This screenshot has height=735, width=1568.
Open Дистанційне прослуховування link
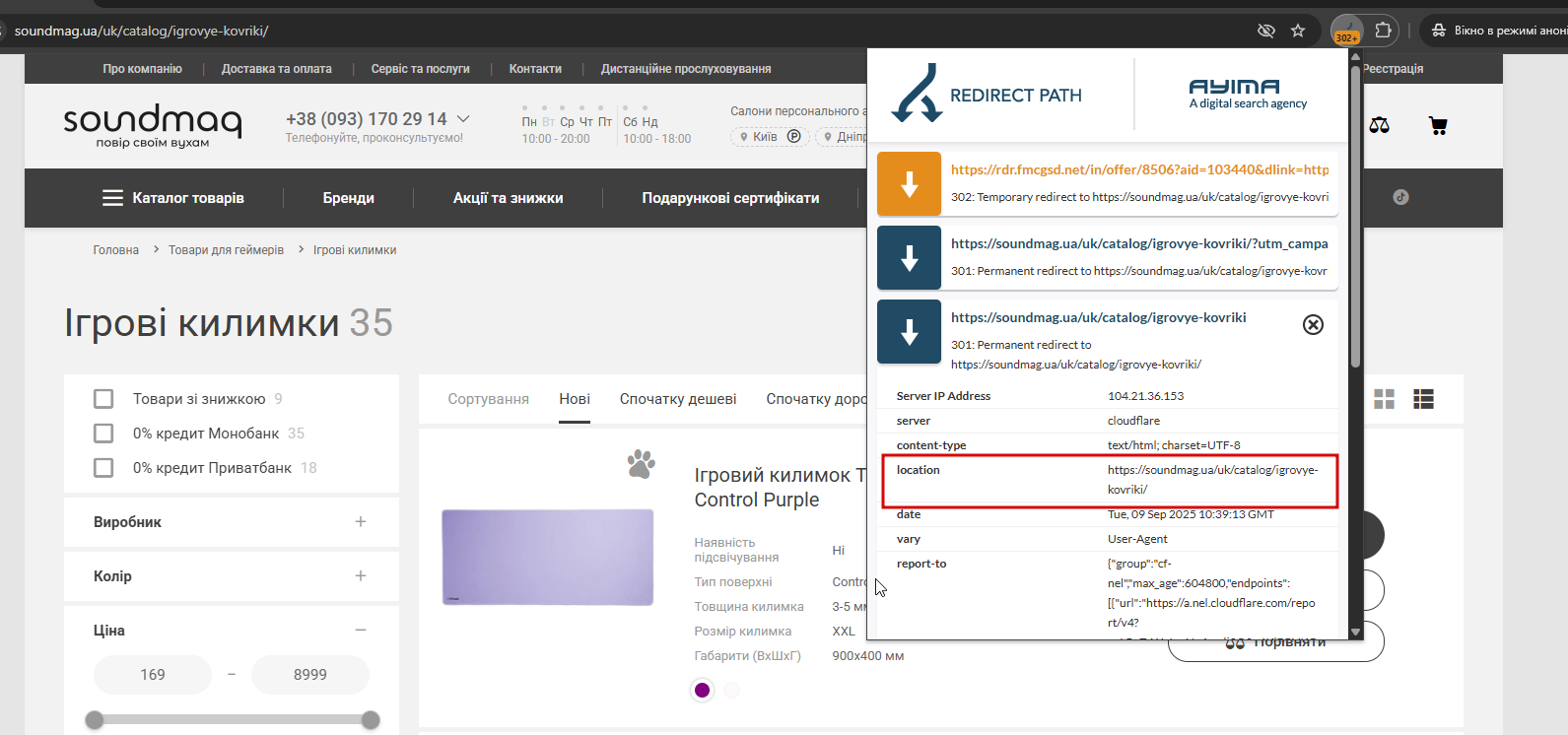coord(686,69)
